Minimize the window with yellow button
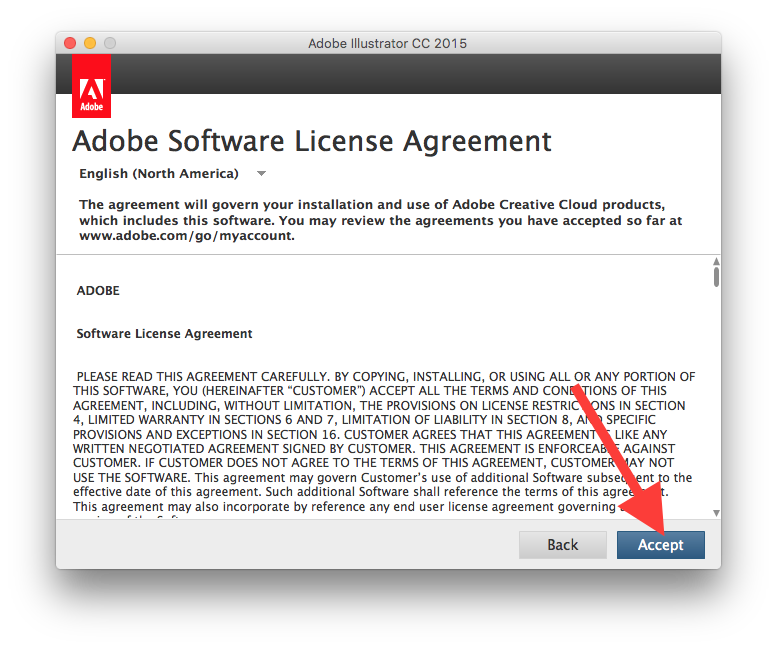The image size is (777, 649). (x=90, y=43)
